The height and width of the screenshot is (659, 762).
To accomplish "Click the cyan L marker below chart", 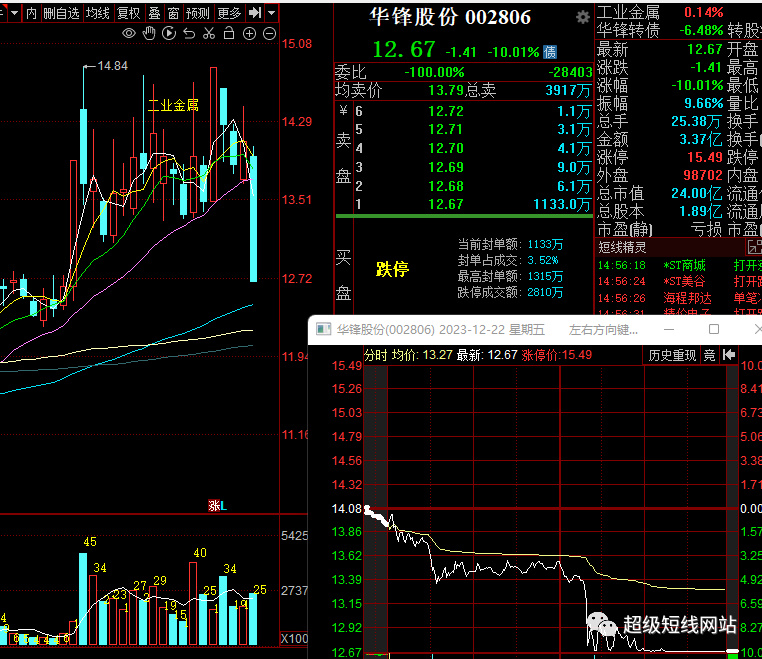I will (x=224, y=506).
